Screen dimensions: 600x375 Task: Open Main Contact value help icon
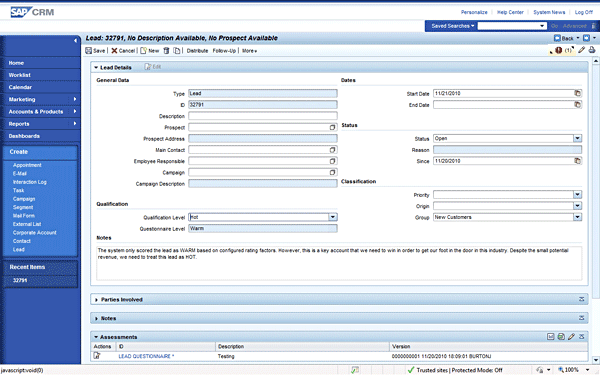tap(333, 150)
